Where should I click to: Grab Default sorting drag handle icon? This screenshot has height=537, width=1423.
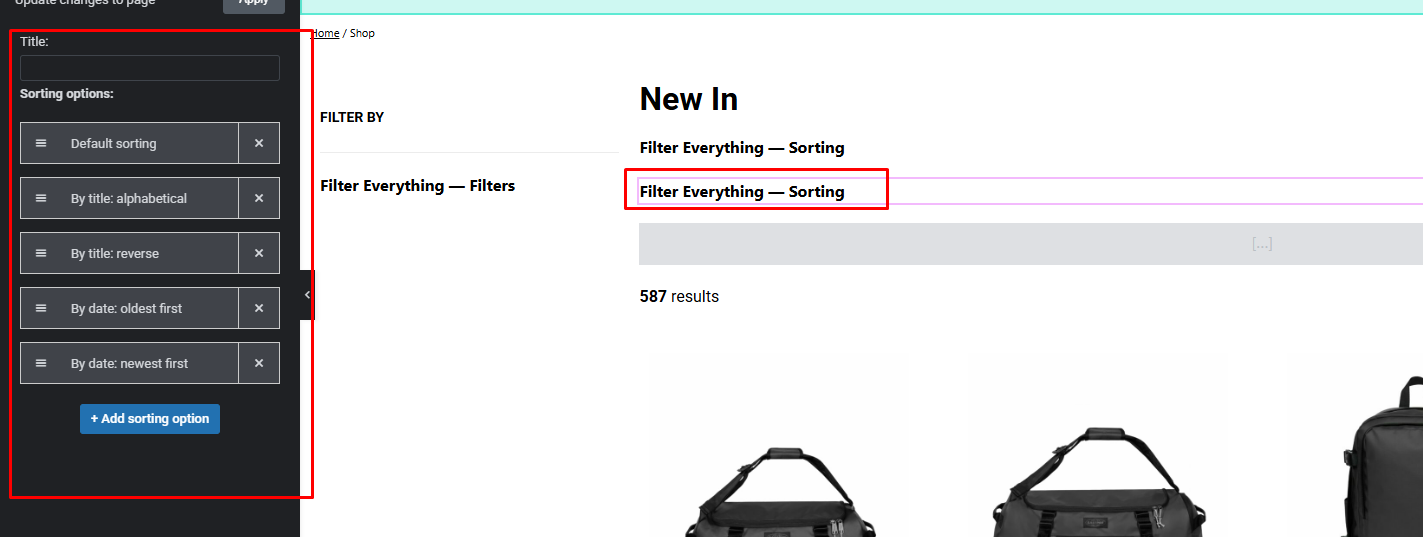click(x=41, y=143)
